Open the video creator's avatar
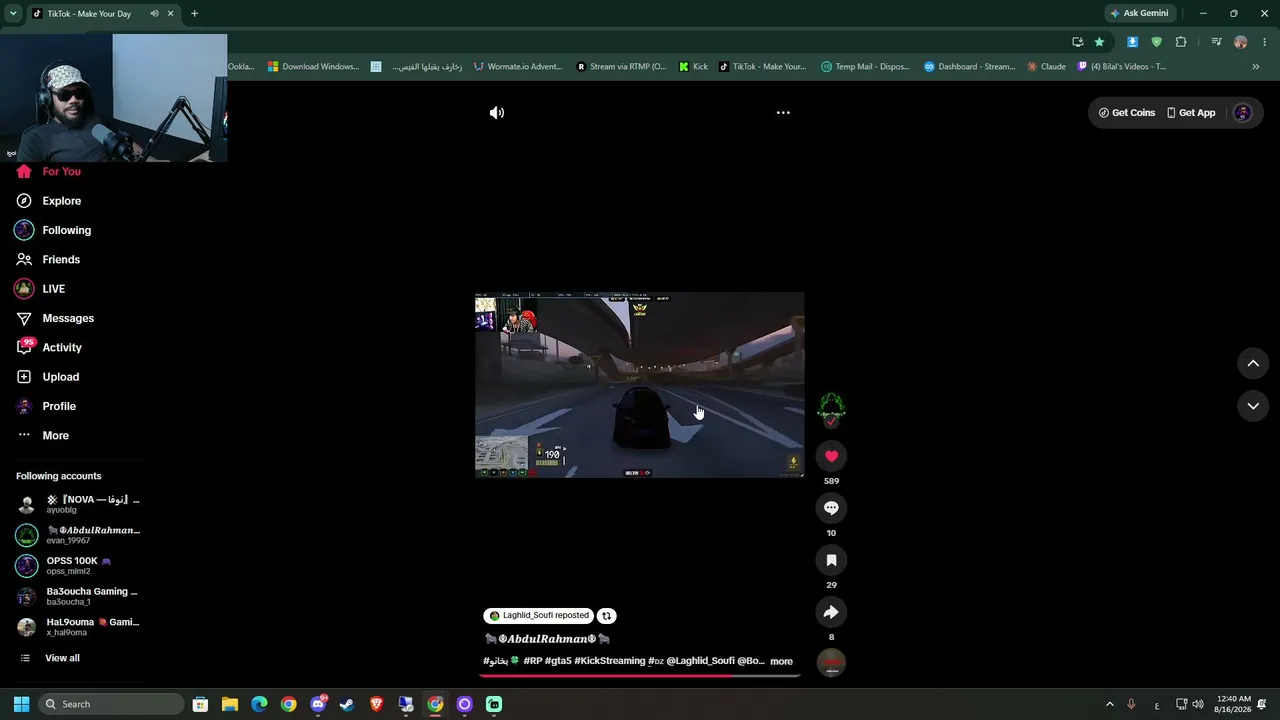The width and height of the screenshot is (1280, 720). point(831,406)
